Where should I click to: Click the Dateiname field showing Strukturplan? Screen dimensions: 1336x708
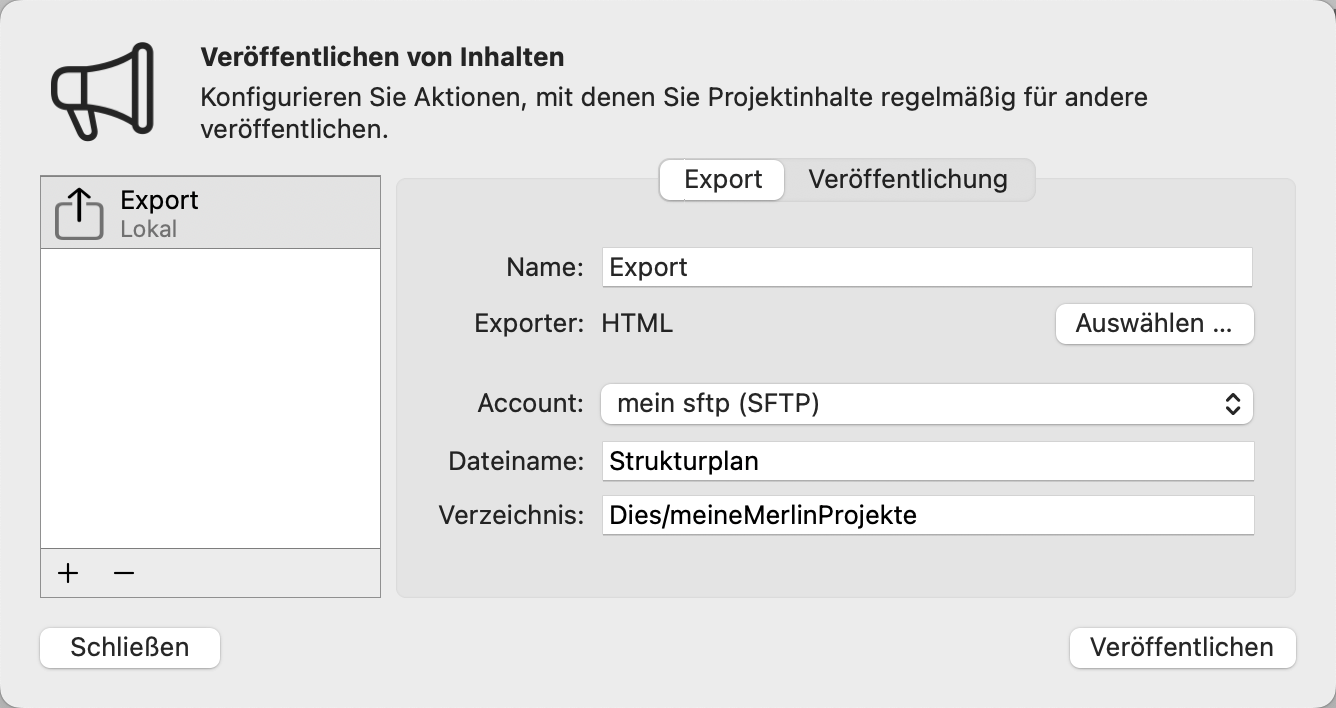tap(925, 461)
